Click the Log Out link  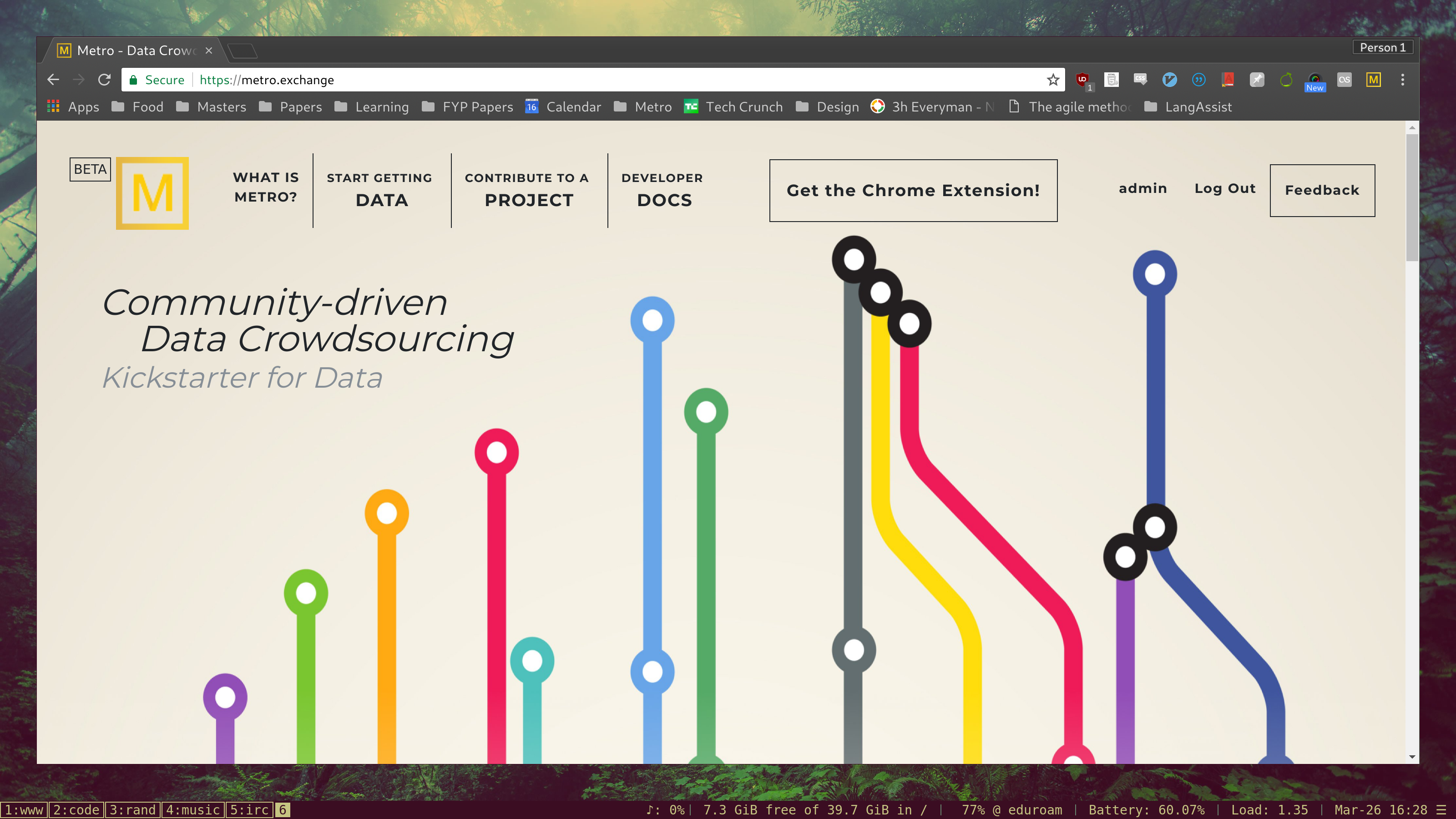[x=1225, y=189]
